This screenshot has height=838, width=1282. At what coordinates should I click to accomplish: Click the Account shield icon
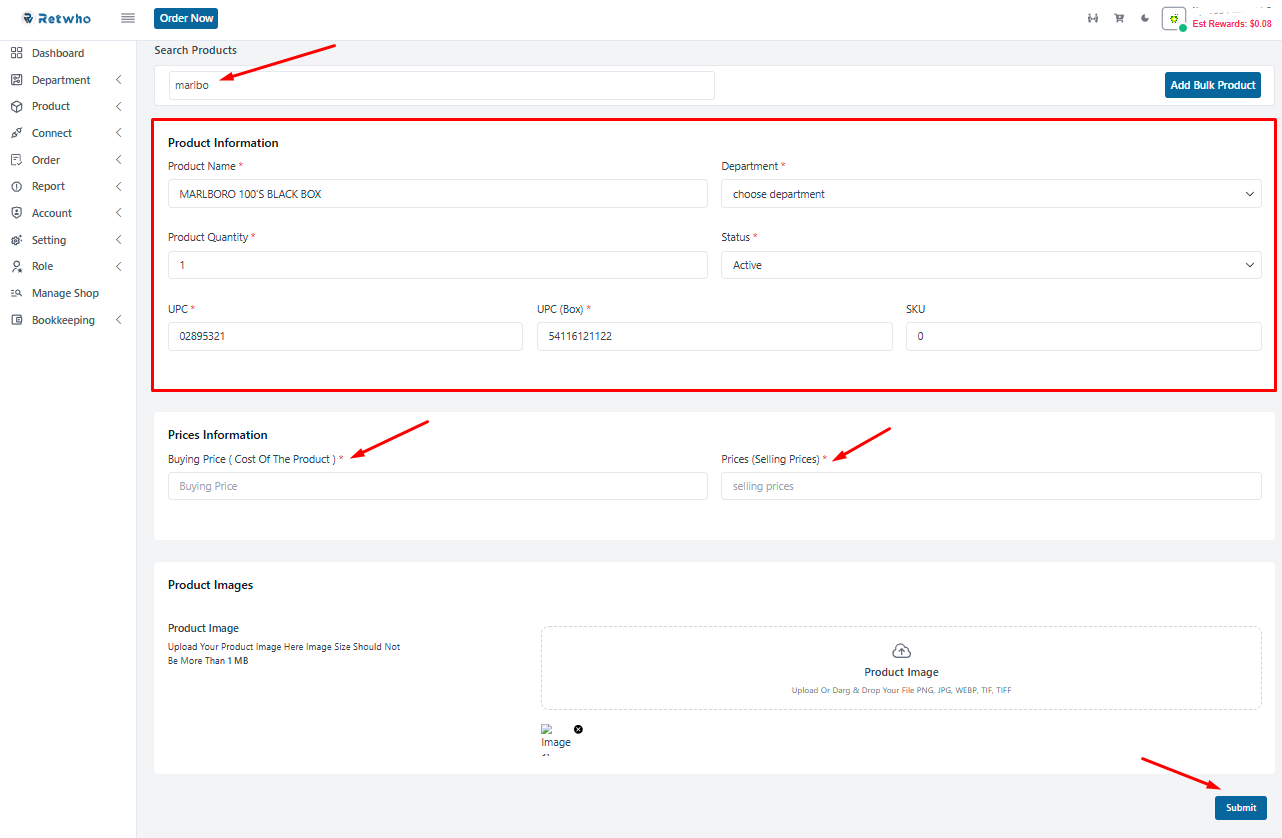[16, 213]
